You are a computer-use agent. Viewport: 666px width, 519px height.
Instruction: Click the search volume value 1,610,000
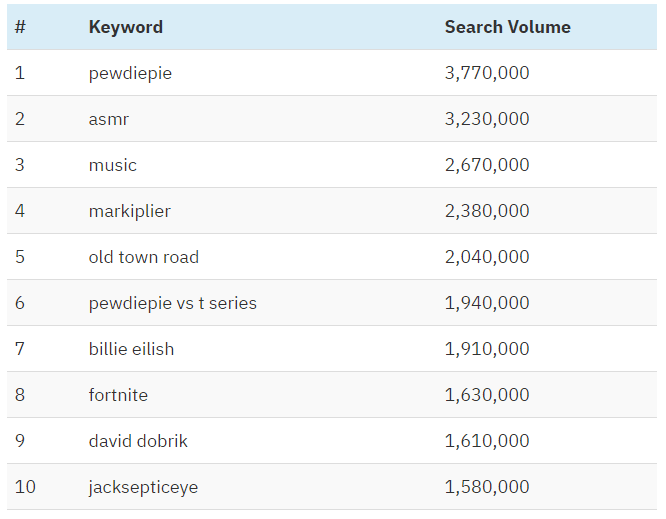[x=487, y=441]
